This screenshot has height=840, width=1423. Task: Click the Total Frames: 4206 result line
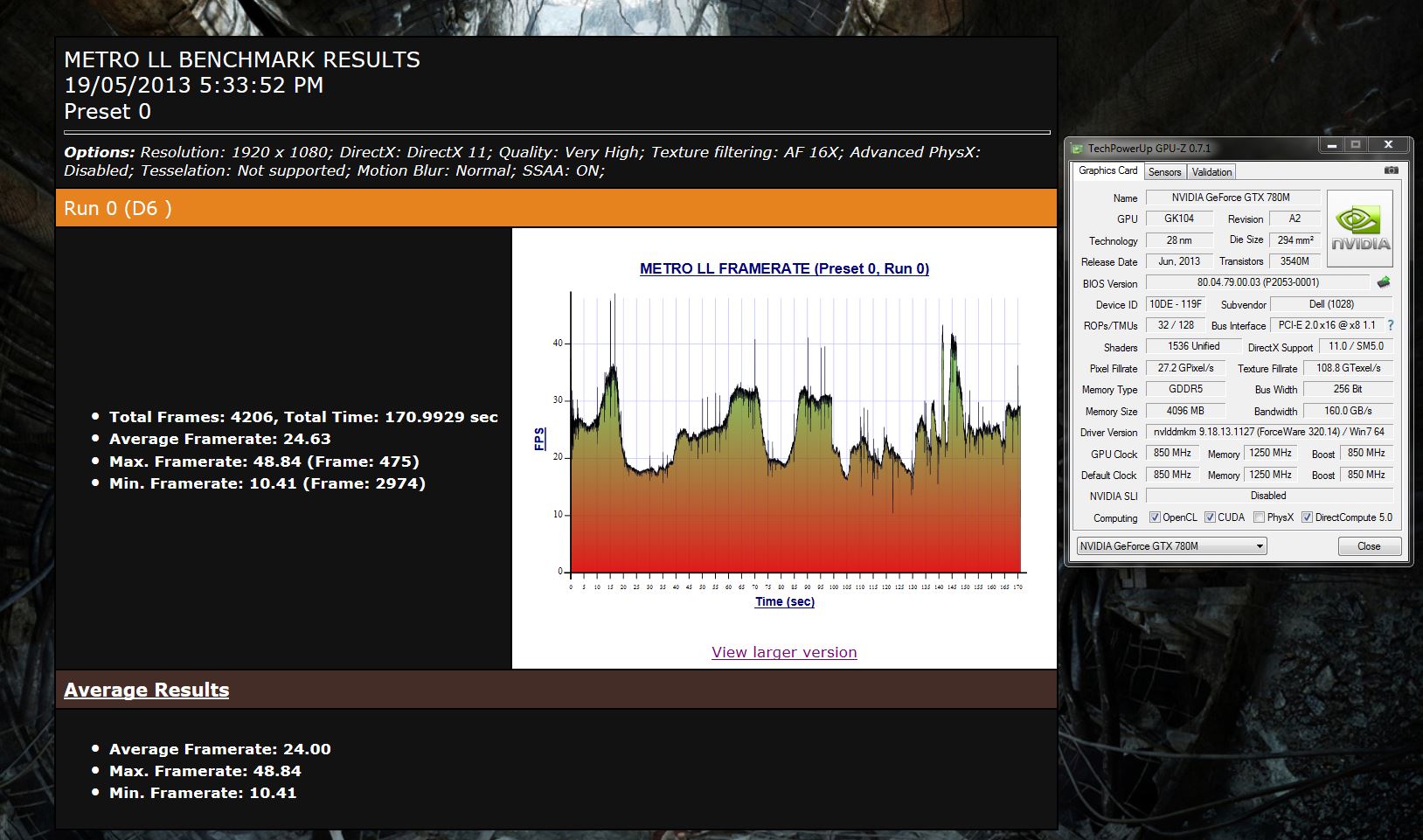pyautogui.click(x=303, y=417)
